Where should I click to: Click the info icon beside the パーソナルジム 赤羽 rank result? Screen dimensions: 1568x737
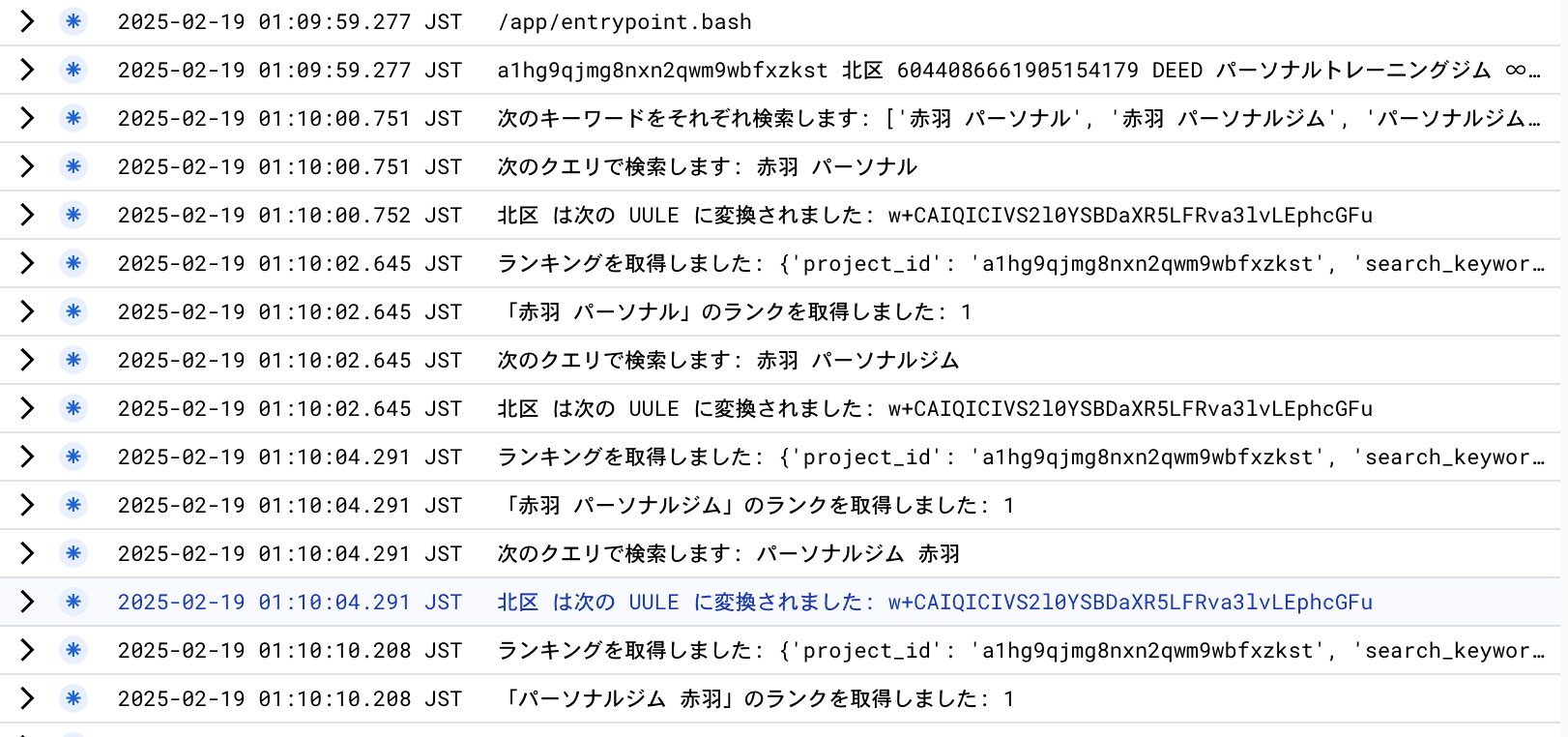coord(73,698)
